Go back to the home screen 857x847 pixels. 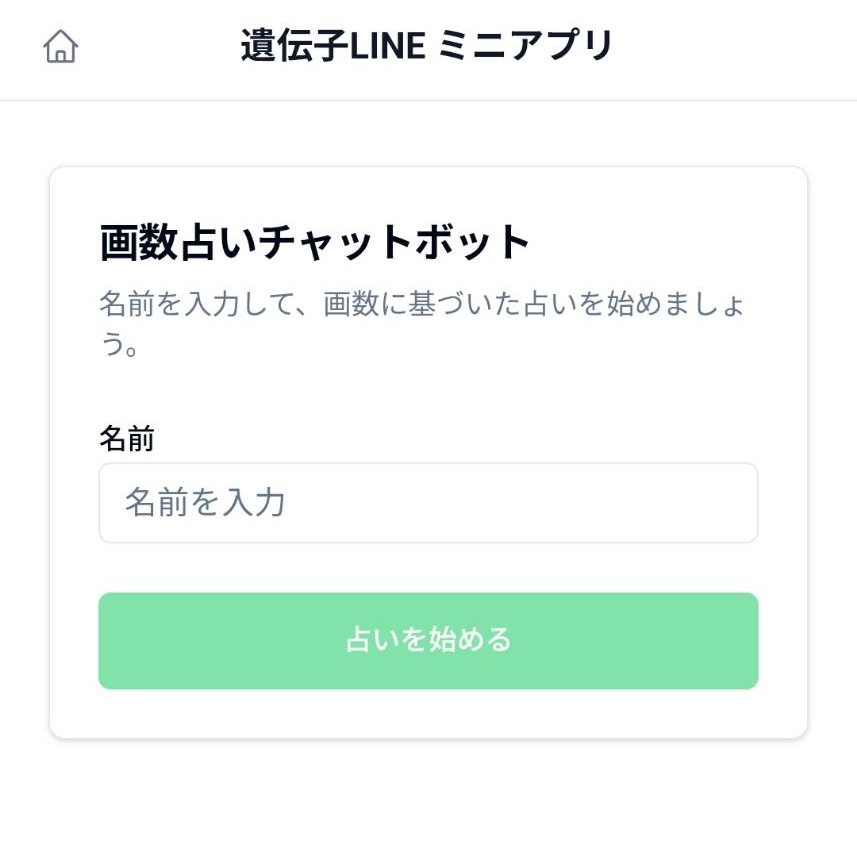(x=61, y=46)
